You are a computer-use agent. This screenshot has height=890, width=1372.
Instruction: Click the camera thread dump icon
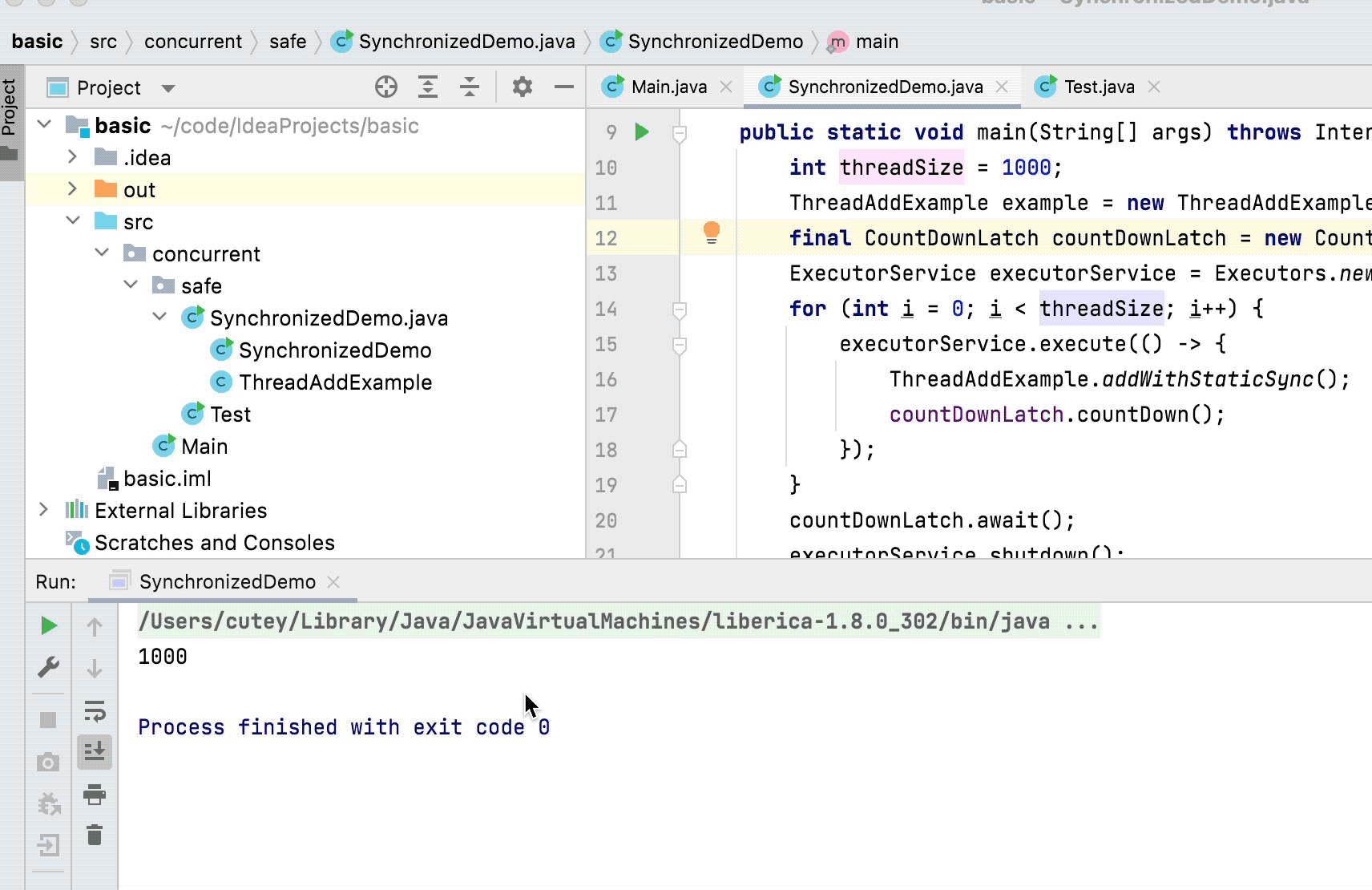(x=48, y=762)
